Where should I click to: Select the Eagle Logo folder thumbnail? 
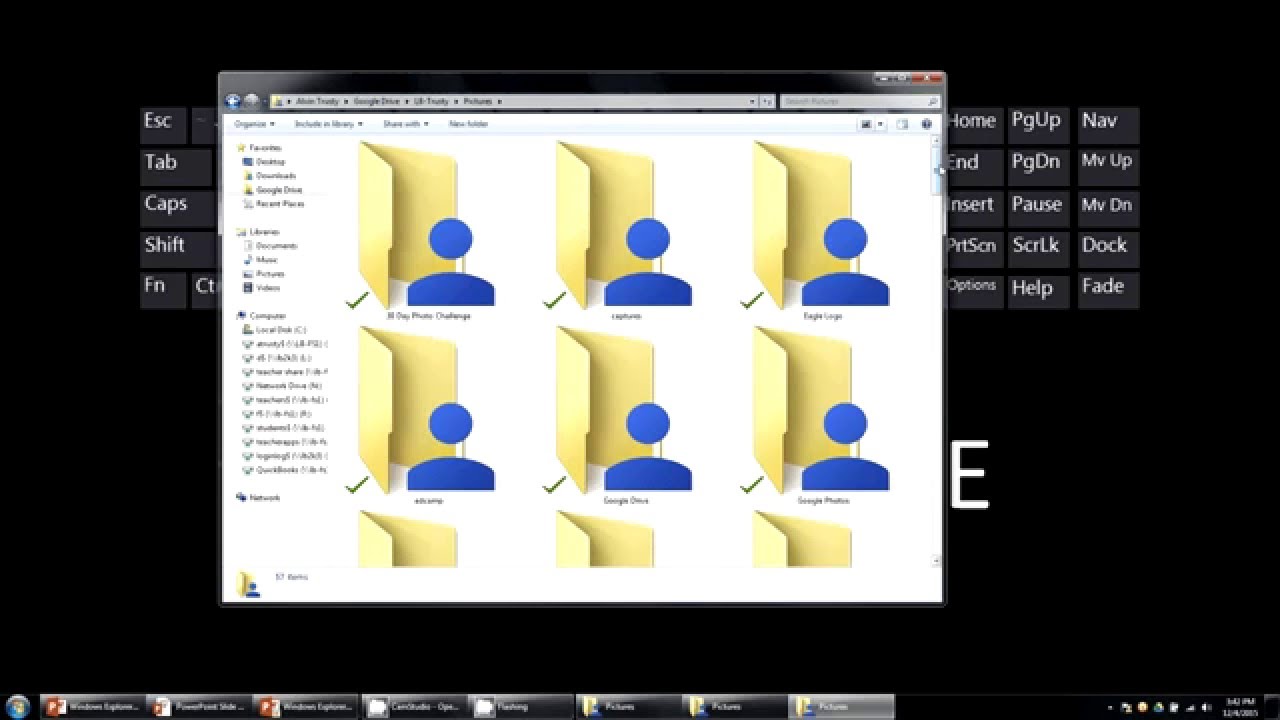coord(822,230)
